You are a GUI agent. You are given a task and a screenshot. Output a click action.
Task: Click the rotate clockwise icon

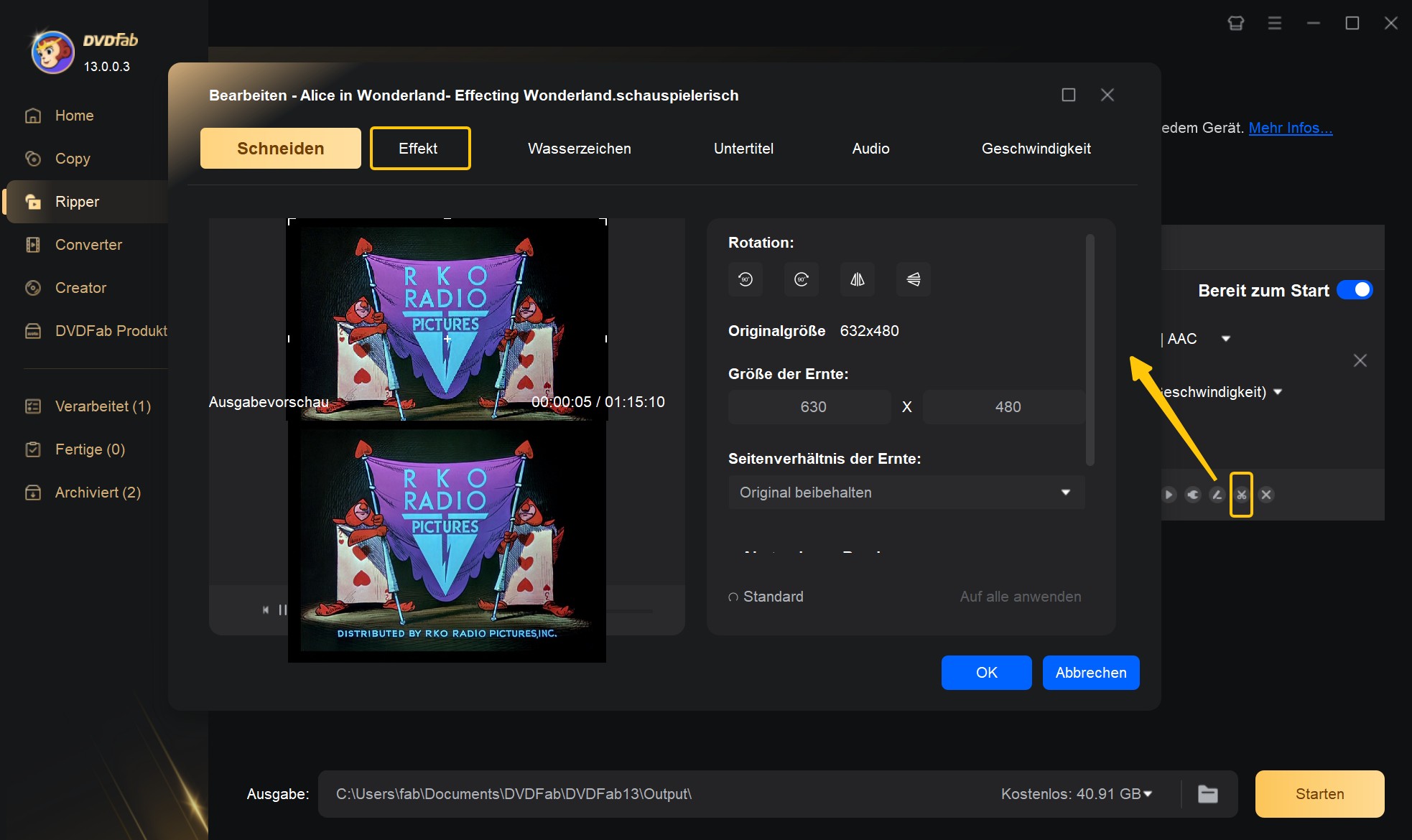point(801,280)
